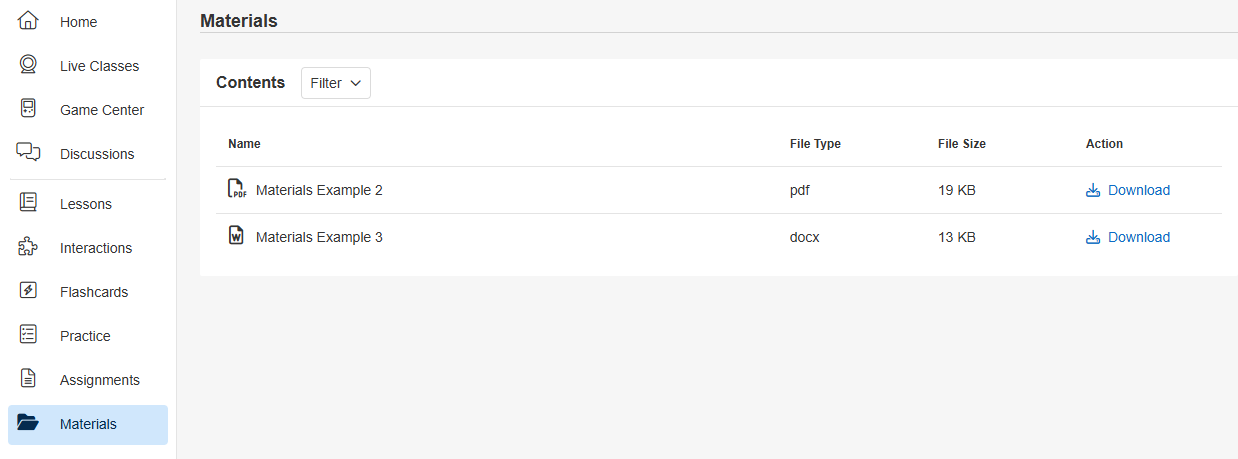
Task: Click the Flashcards lightning icon
Action: [28, 291]
